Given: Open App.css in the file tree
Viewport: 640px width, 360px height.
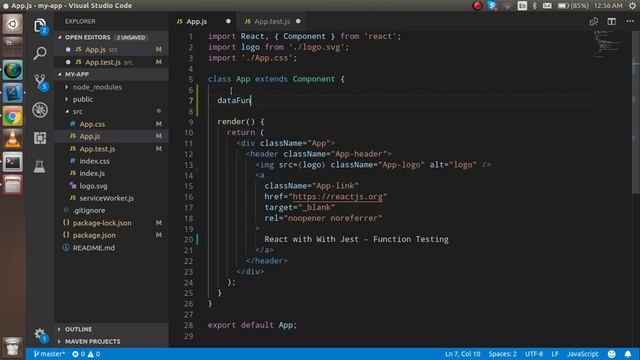Looking at the screenshot, I should coord(111,124).
